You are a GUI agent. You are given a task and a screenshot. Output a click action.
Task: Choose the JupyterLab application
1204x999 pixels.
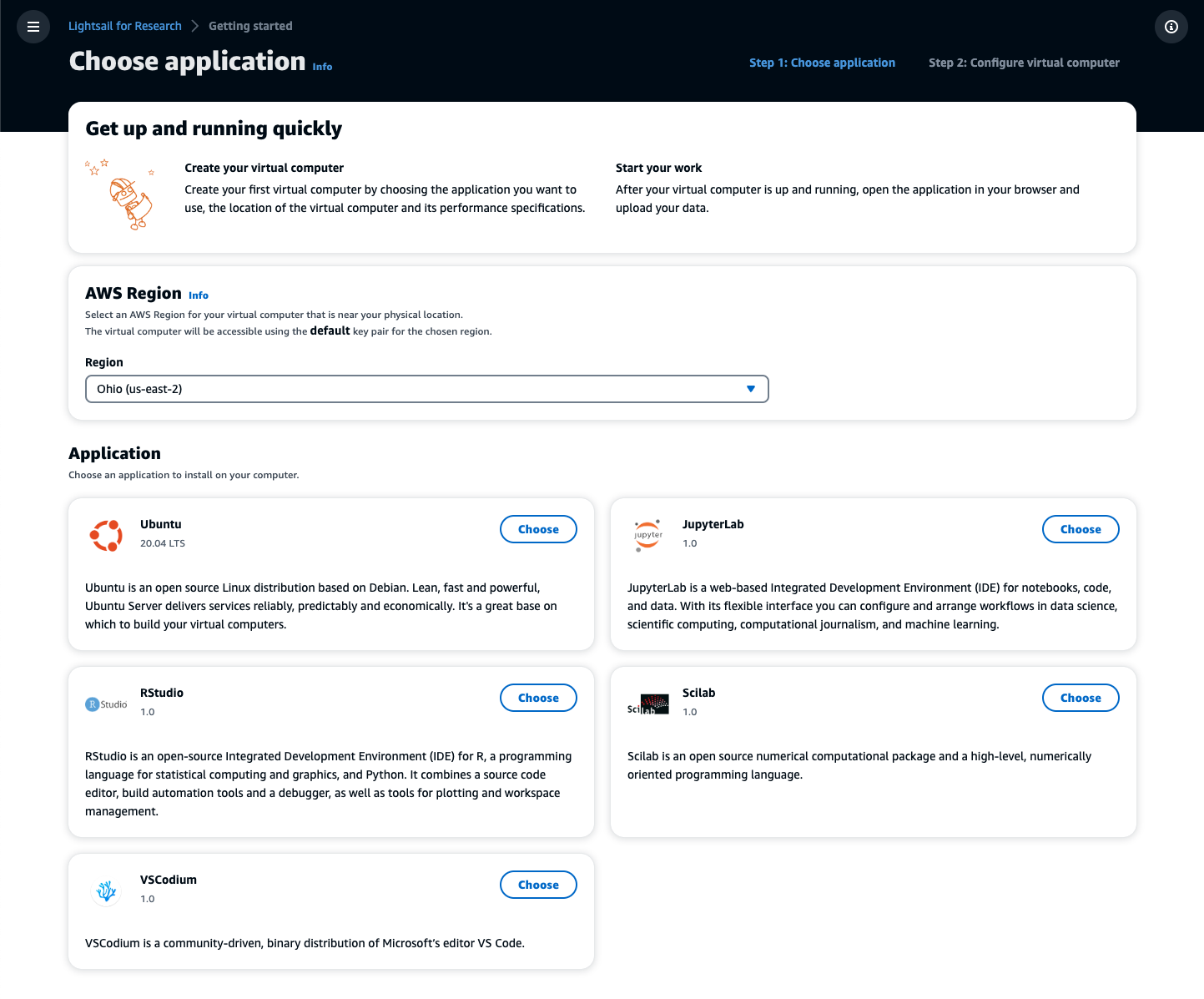click(1081, 529)
